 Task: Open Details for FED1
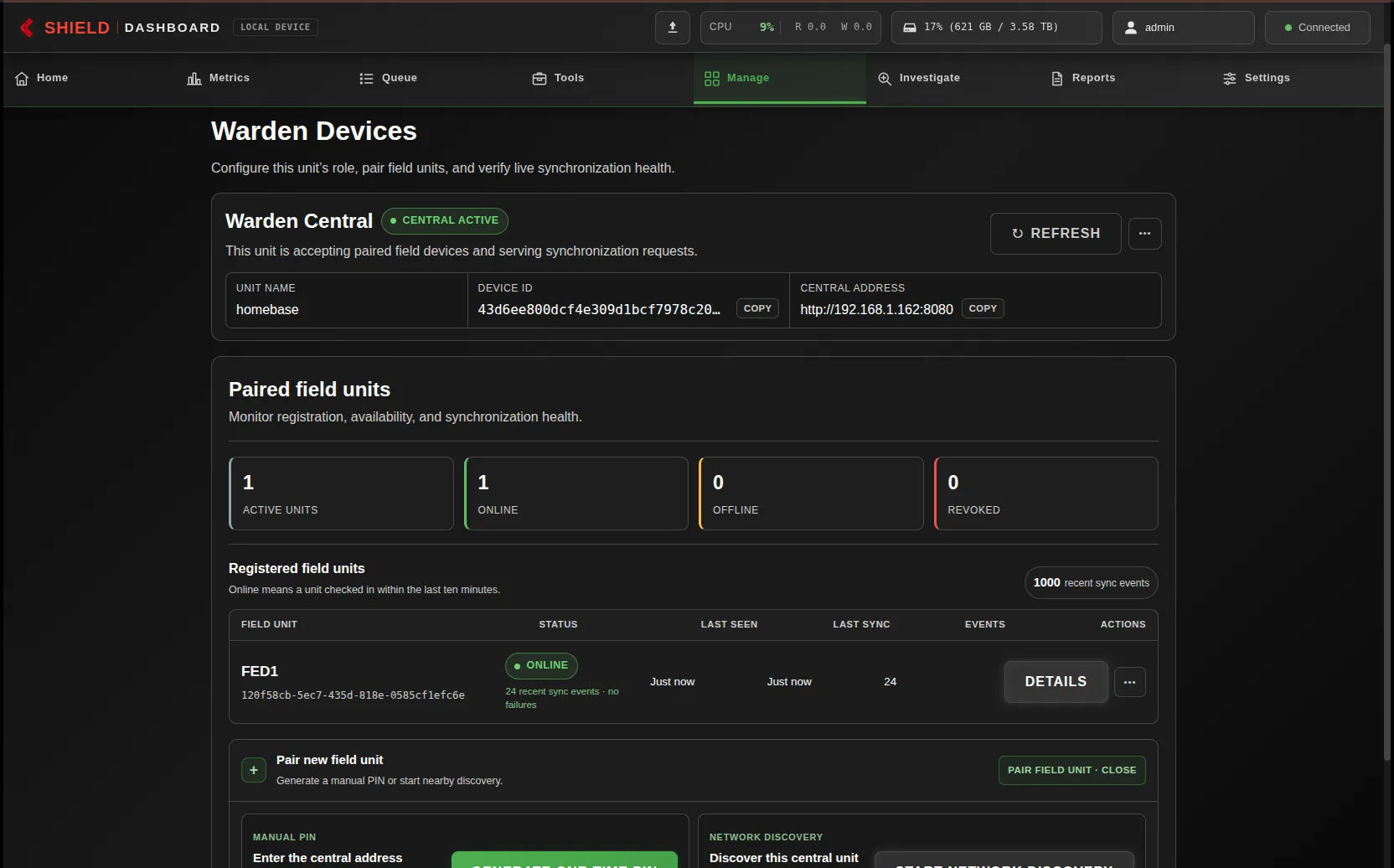[1056, 682]
